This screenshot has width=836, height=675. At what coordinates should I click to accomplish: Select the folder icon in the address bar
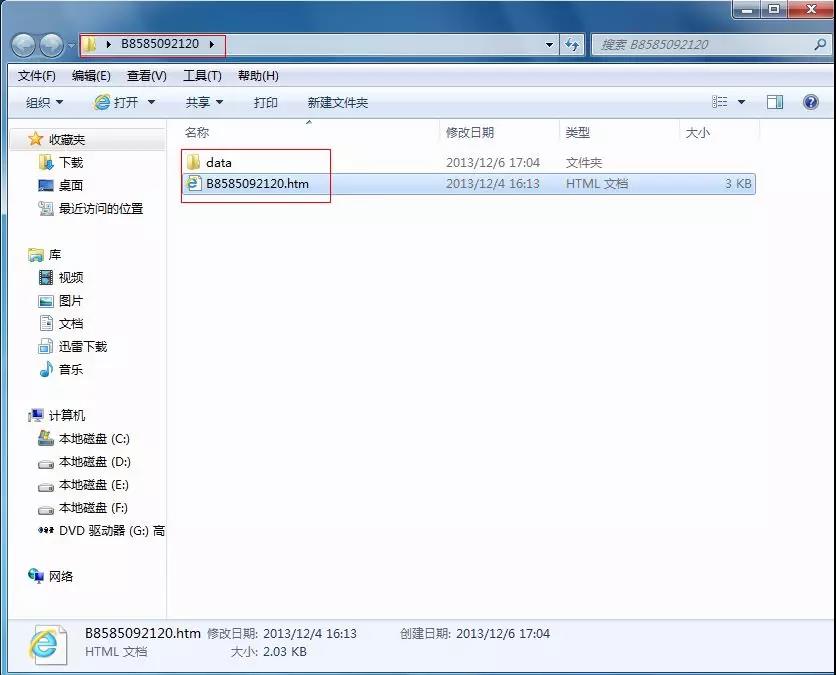(90, 44)
